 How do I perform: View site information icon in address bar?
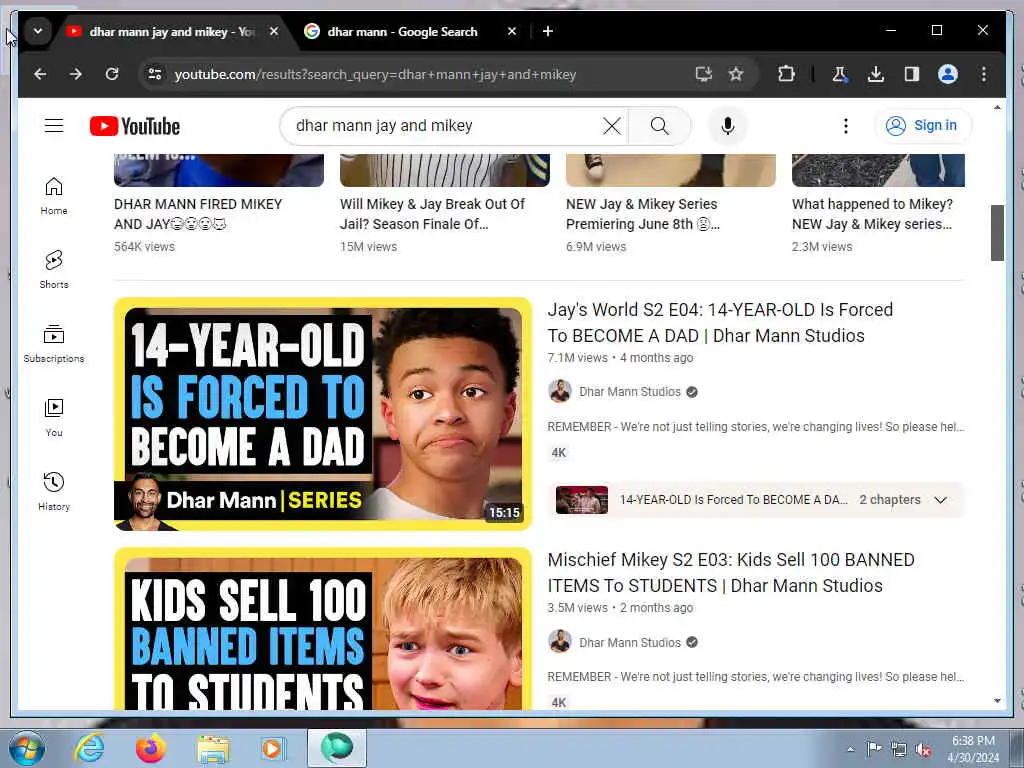pos(155,74)
